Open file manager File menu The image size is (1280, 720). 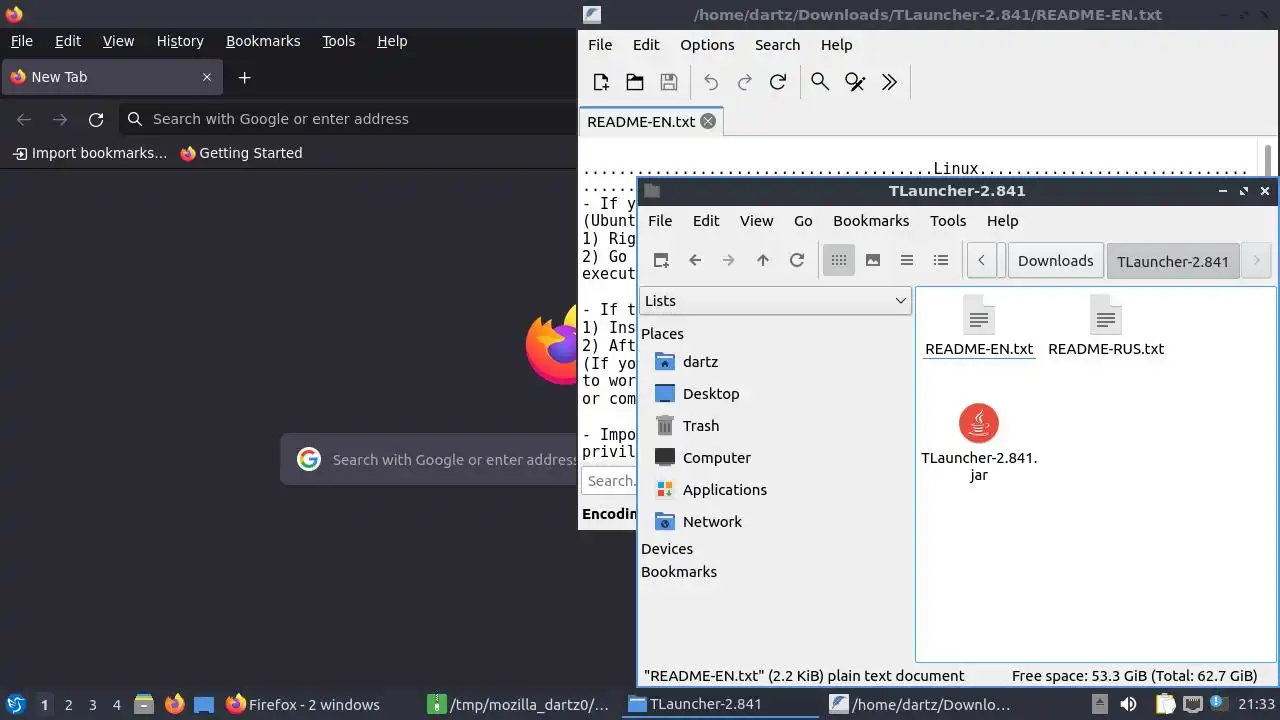pyautogui.click(x=660, y=221)
